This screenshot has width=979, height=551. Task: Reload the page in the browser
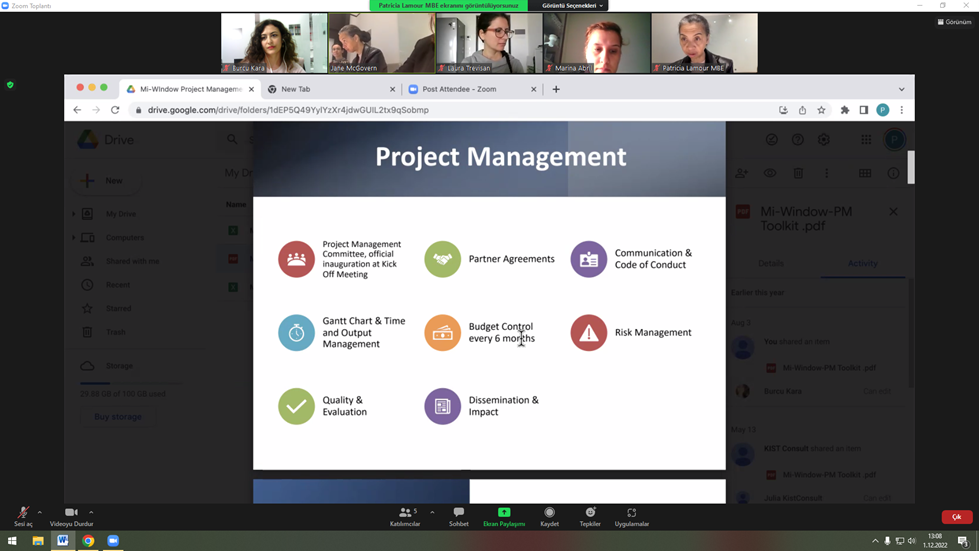point(115,110)
